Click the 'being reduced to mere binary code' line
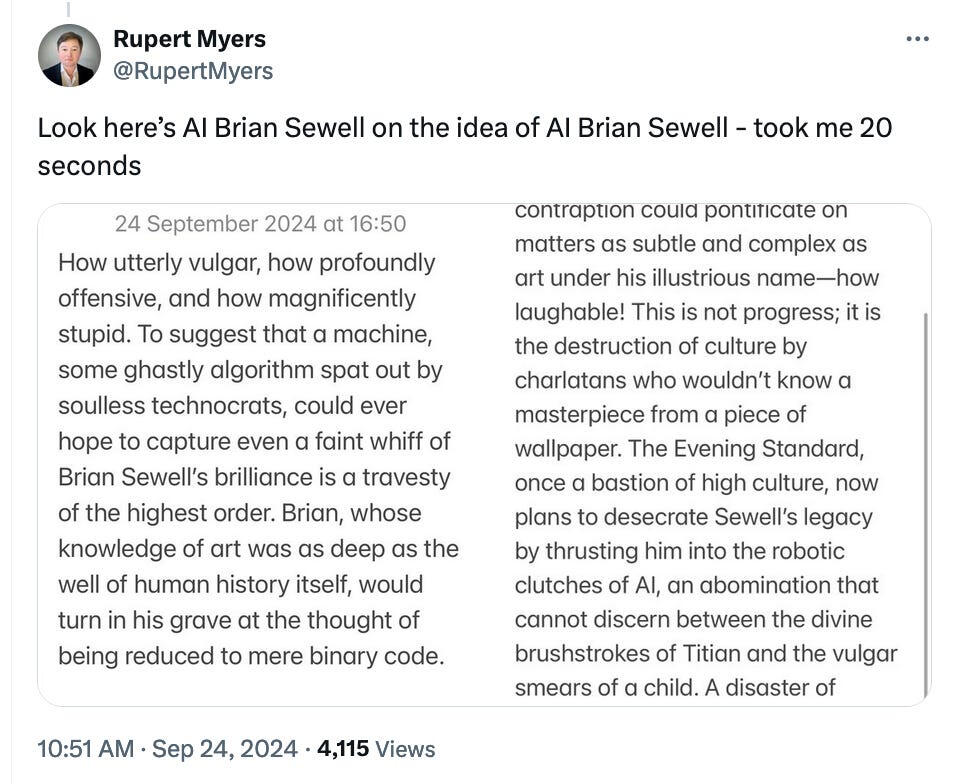Viewport: 954px width, 784px height. point(249,656)
